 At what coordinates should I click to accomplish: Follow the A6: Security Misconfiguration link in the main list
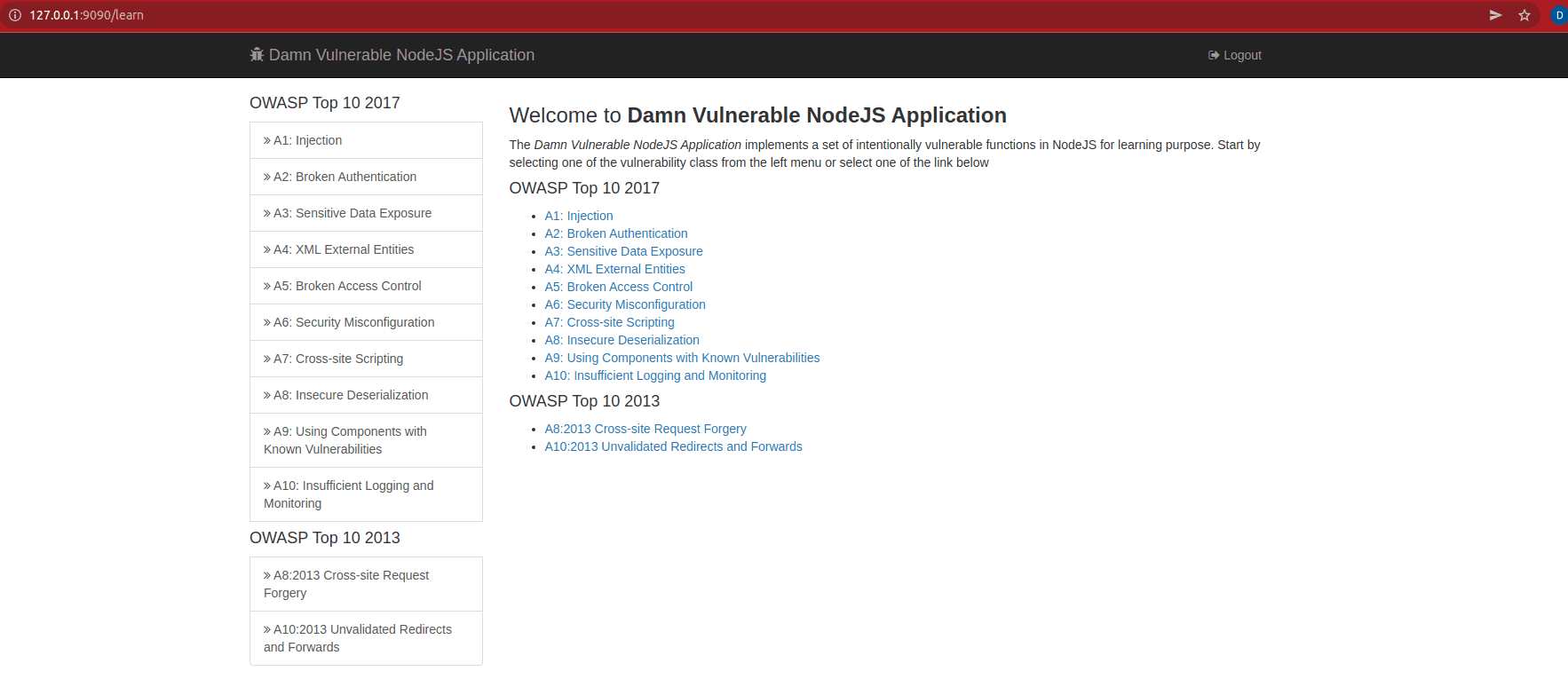tap(625, 304)
